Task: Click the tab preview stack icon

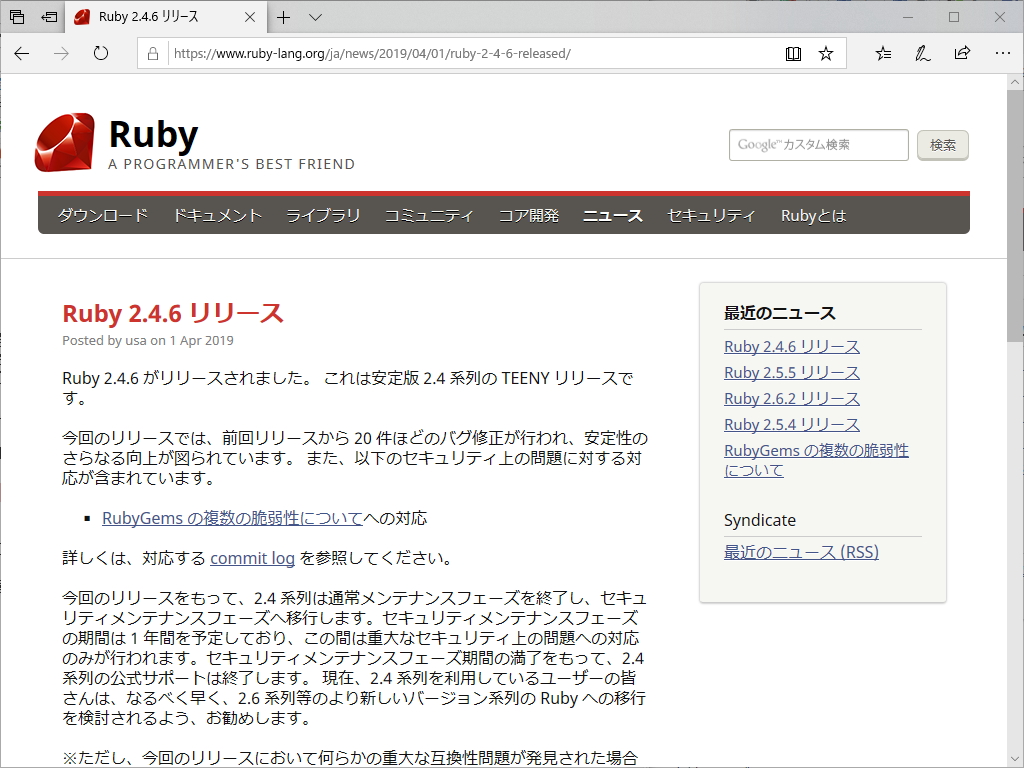Action: [17, 17]
